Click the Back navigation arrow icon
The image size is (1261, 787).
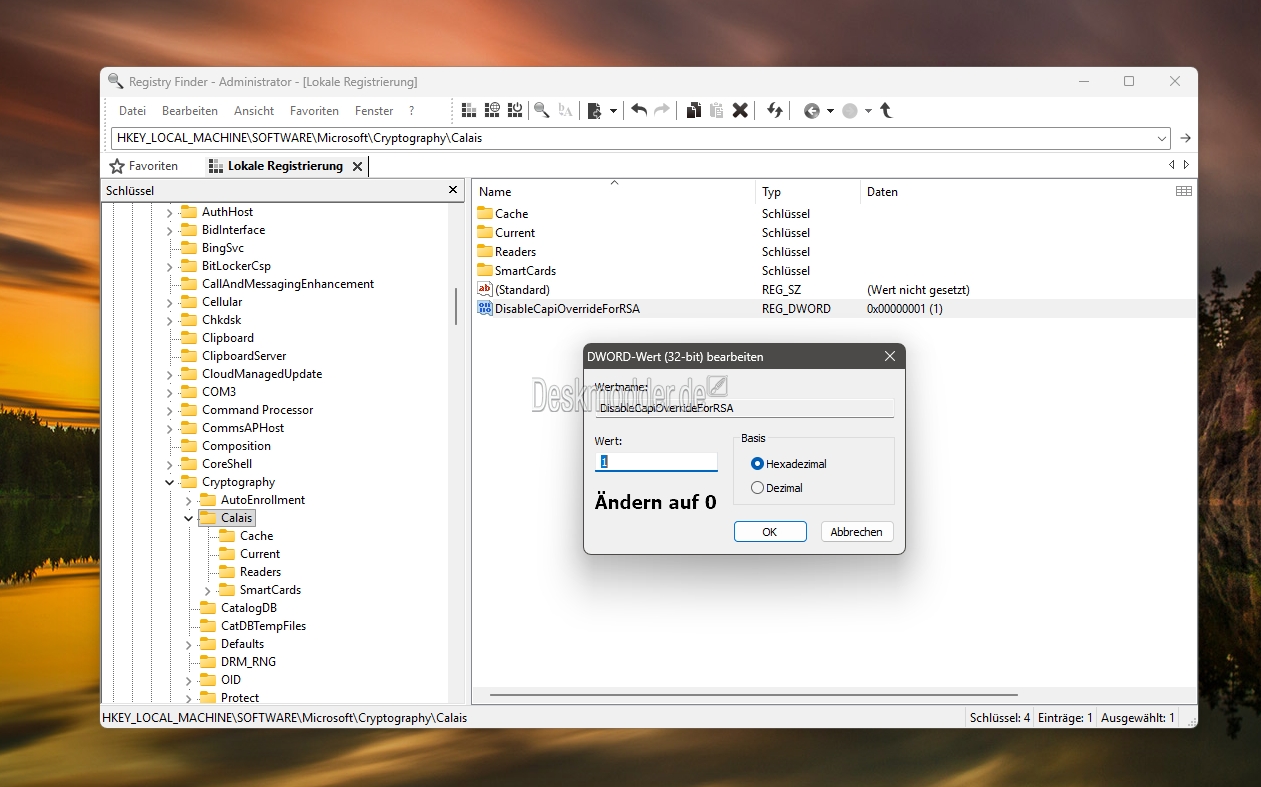[811, 110]
